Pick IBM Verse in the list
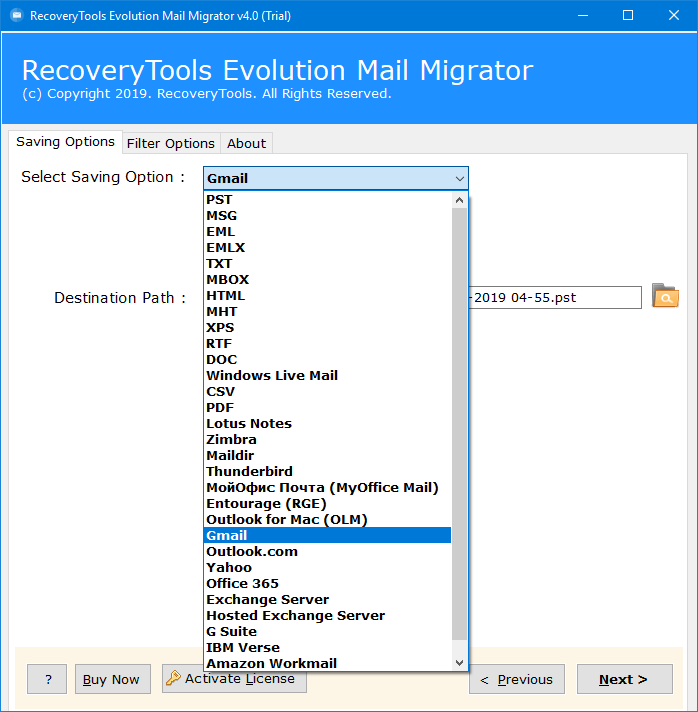Image resolution: width=698 pixels, height=712 pixels. (328, 648)
